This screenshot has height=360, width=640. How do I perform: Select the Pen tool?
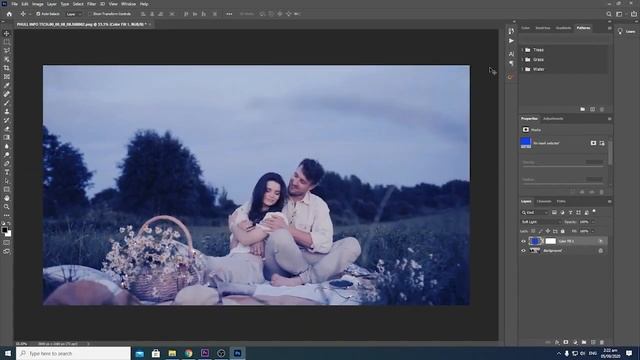click(x=7, y=164)
